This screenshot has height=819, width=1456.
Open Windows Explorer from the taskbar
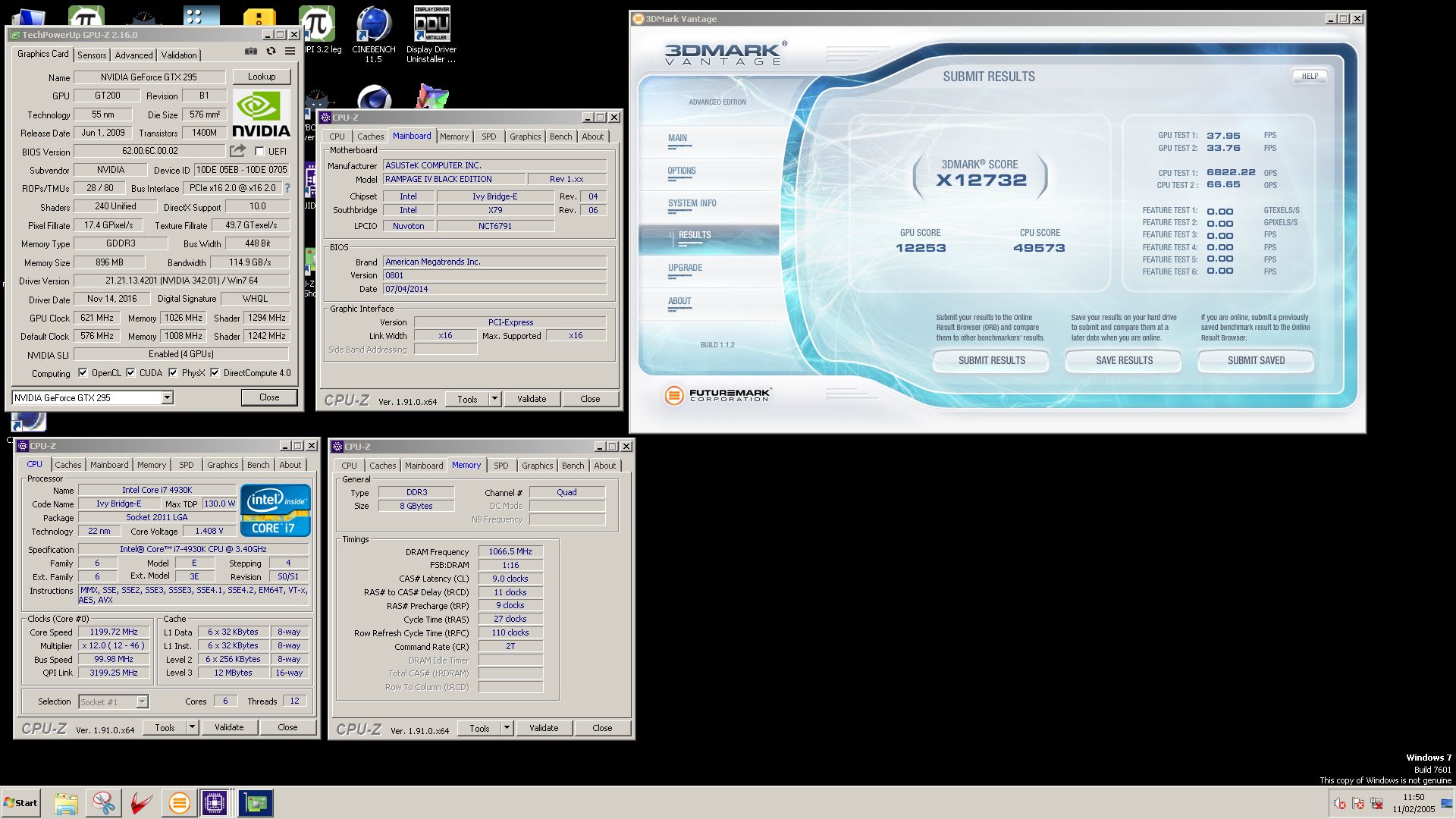[x=66, y=803]
